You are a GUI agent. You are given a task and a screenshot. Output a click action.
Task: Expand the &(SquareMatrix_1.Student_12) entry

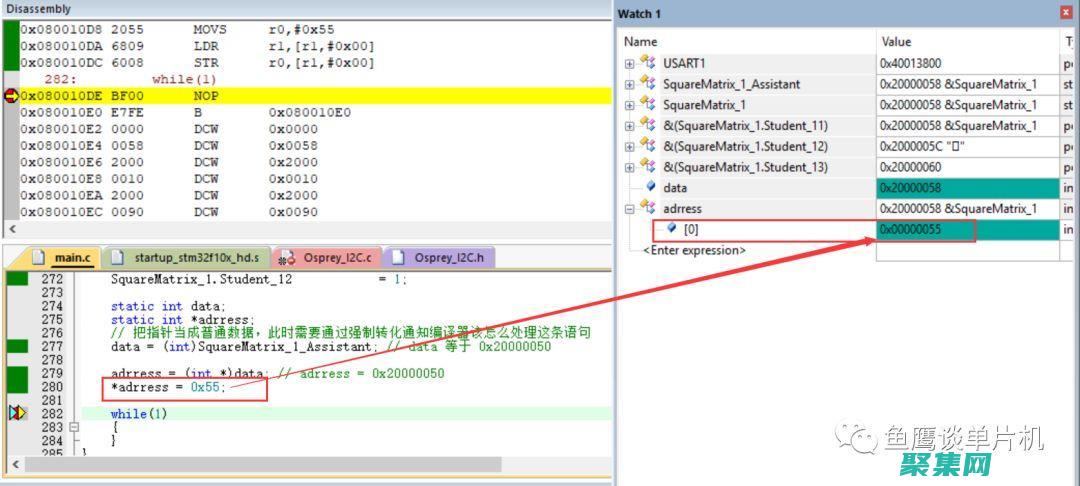pyautogui.click(x=629, y=146)
